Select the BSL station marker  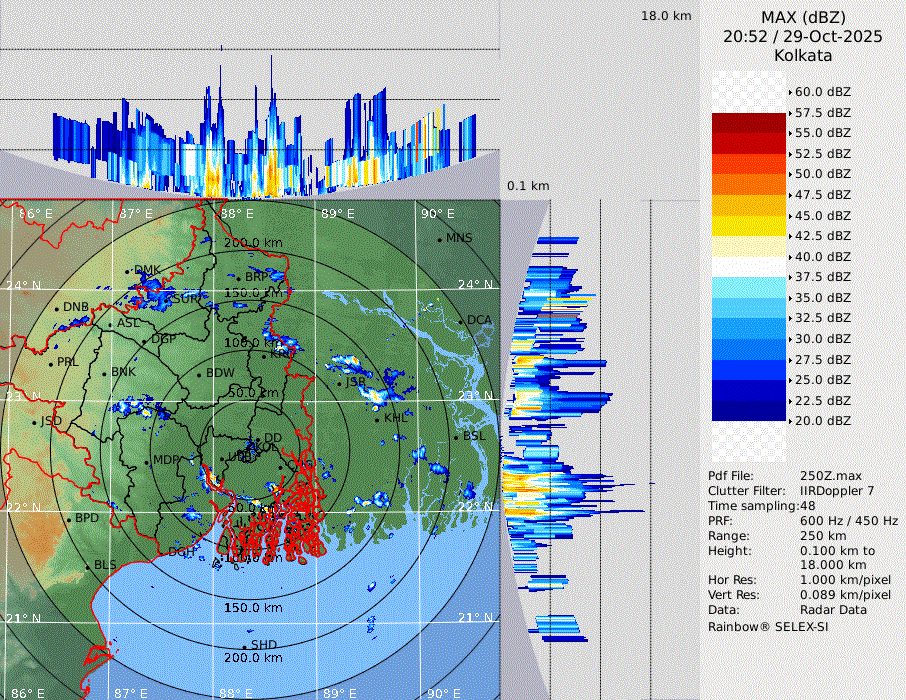tap(456, 437)
